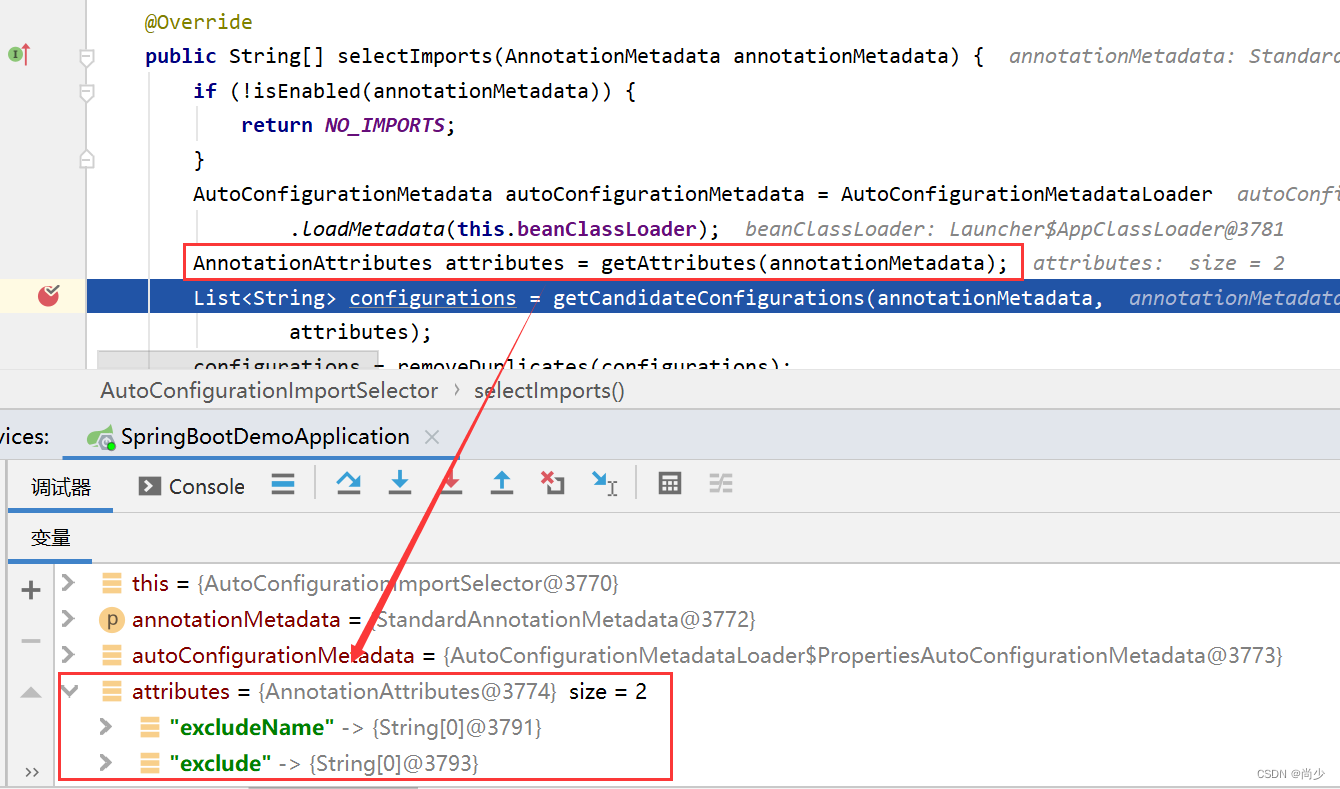Click the entry icon beside "excludeName"

pyautogui.click(x=150, y=727)
